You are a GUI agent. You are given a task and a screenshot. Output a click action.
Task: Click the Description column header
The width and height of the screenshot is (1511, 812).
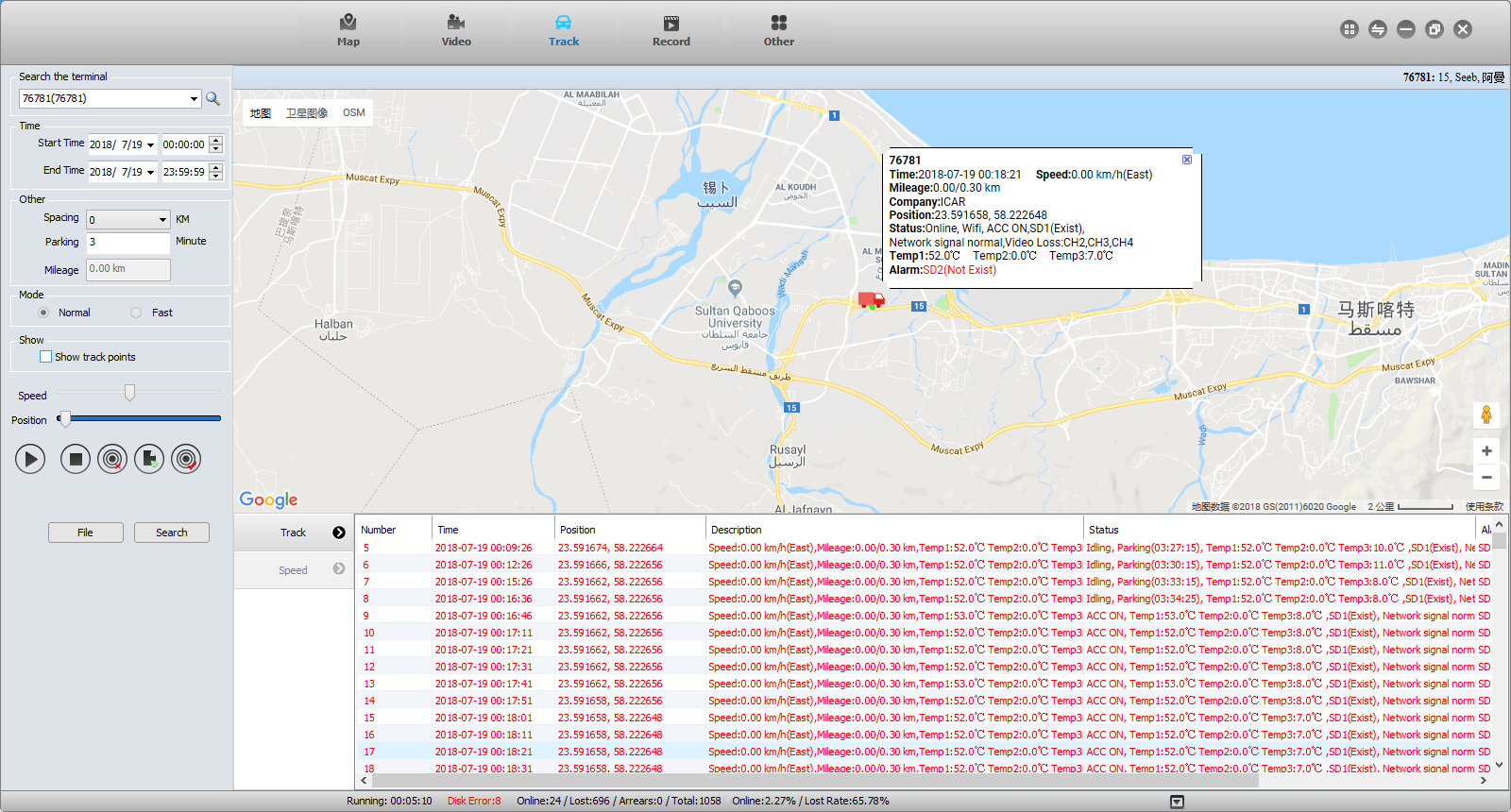894,530
